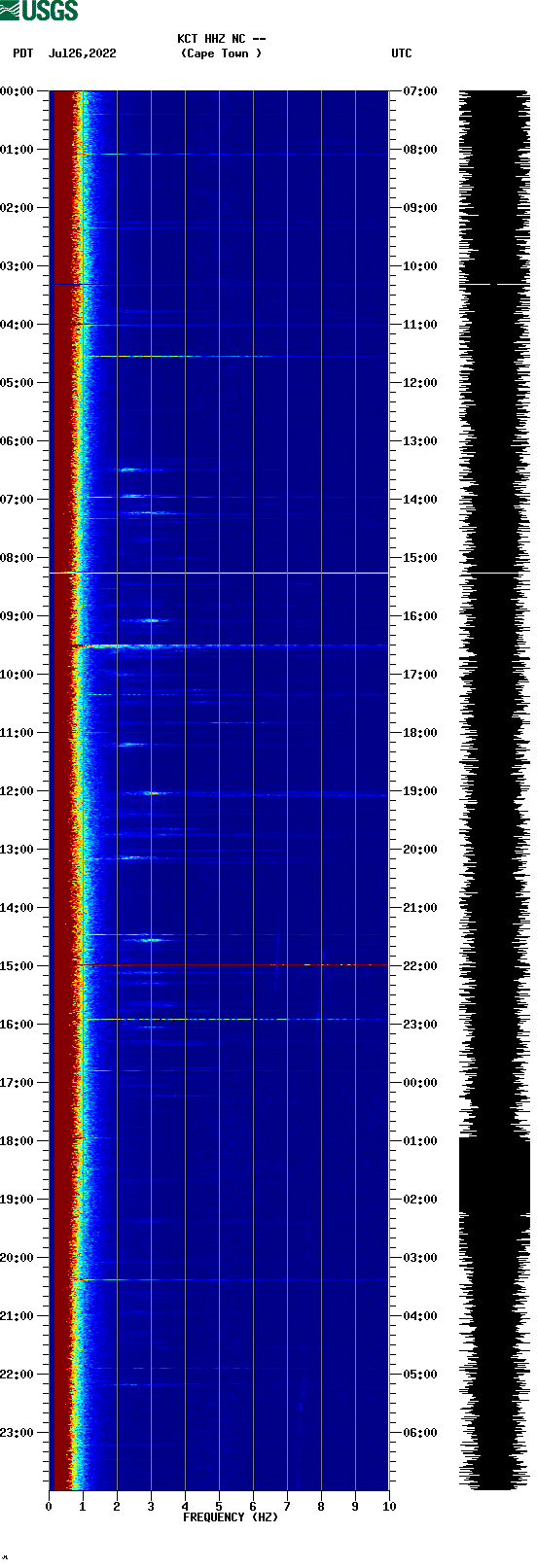Select the station title 'KCT HHZ NC --'
Image resolution: width=537 pixels, height=1568 pixels.
(222, 39)
